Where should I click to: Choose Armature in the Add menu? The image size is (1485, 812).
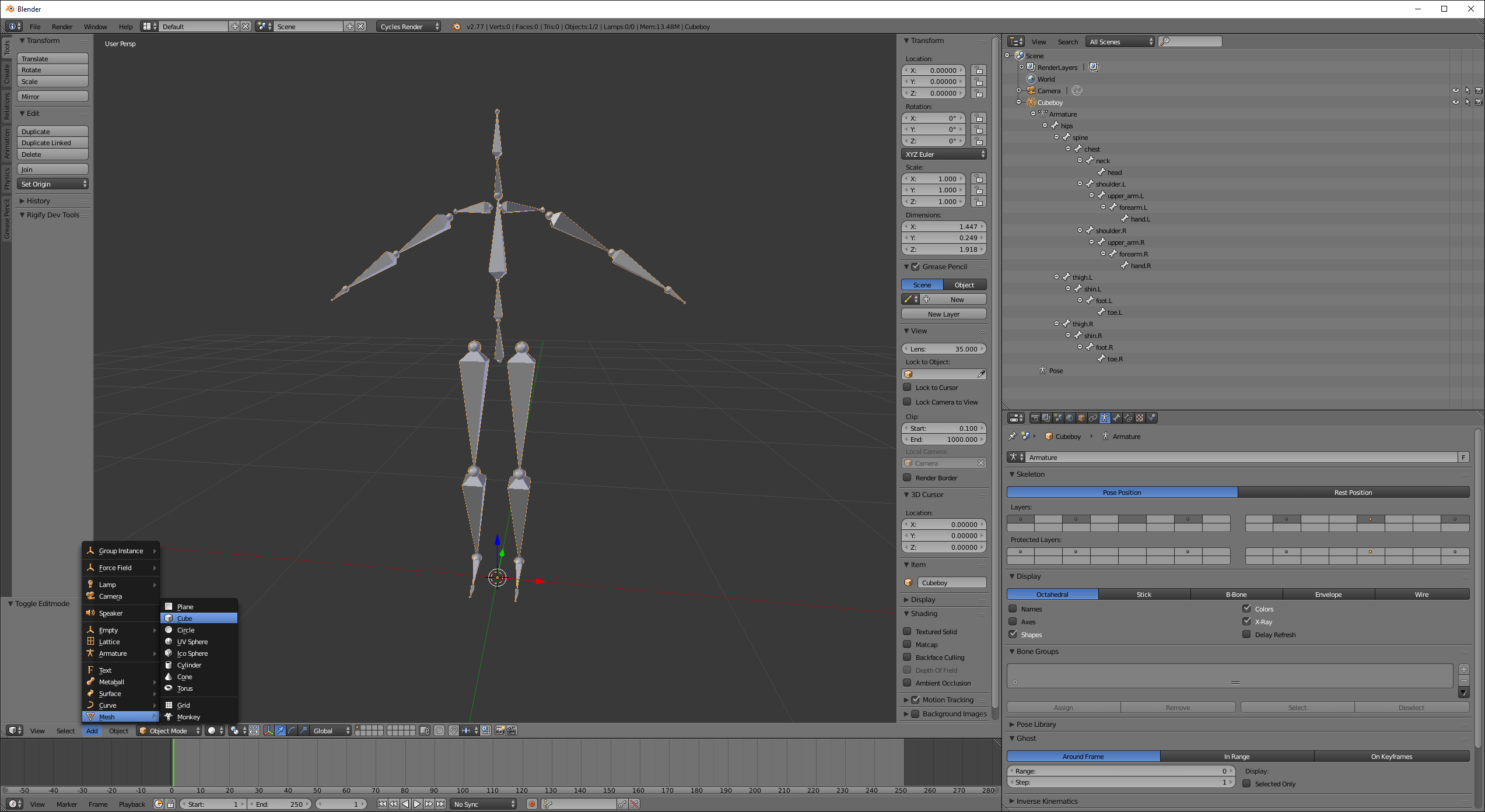coord(113,653)
